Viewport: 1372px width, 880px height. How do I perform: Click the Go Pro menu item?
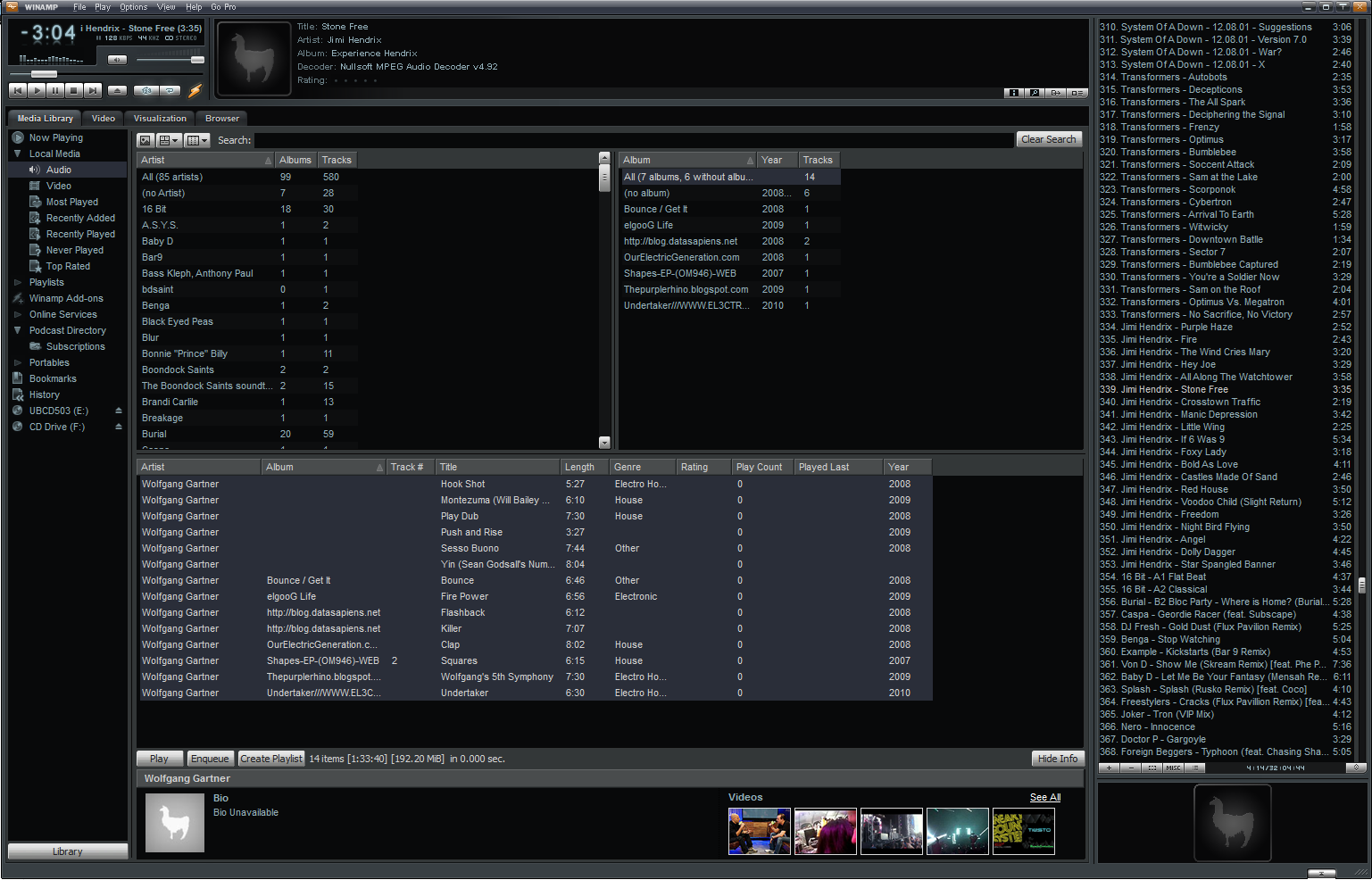pyautogui.click(x=223, y=7)
